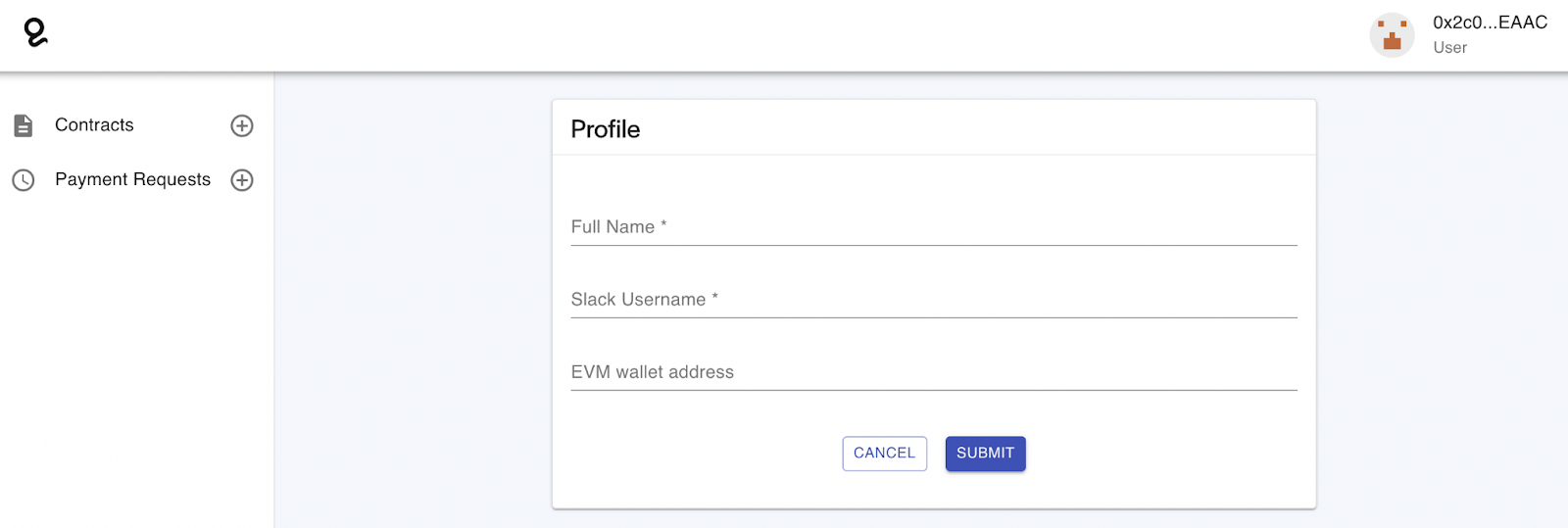
Task: Click empty sidebar area below Payment Requests
Action: coord(137,372)
